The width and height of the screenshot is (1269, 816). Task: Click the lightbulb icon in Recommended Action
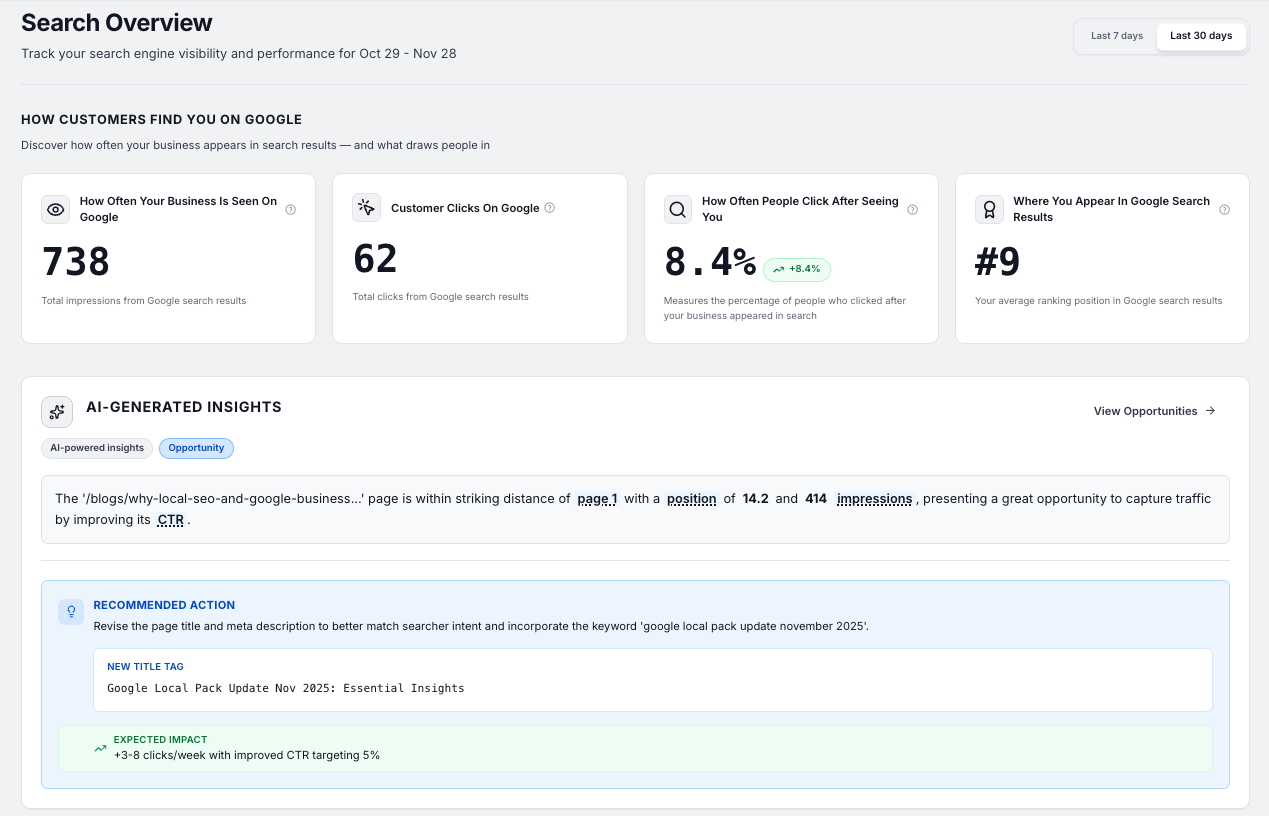70,611
